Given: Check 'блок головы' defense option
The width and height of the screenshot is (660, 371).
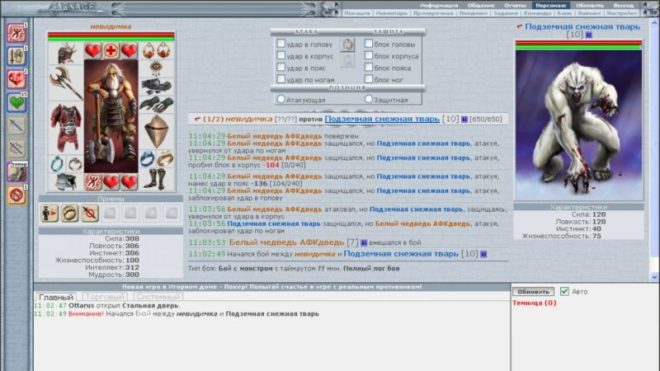Looking at the screenshot, I should (369, 43).
